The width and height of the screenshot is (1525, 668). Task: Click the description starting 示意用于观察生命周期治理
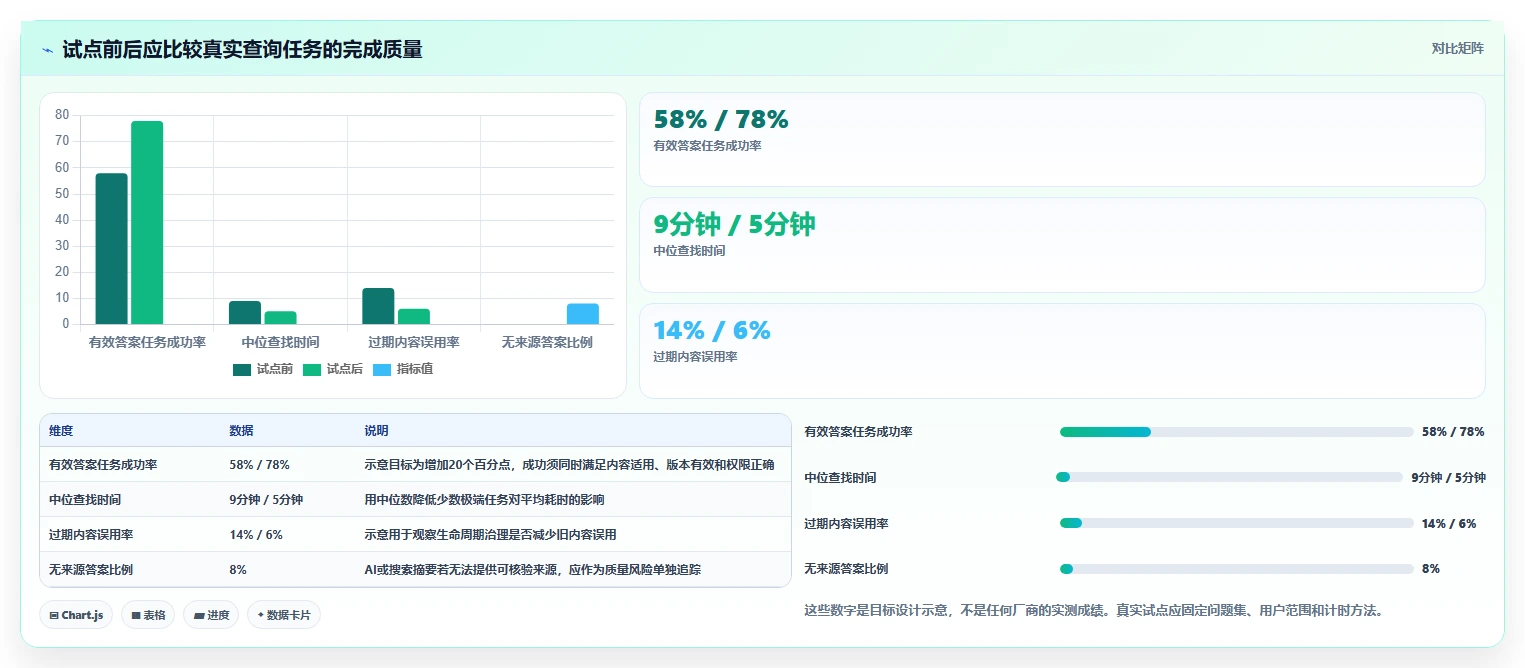click(x=490, y=535)
